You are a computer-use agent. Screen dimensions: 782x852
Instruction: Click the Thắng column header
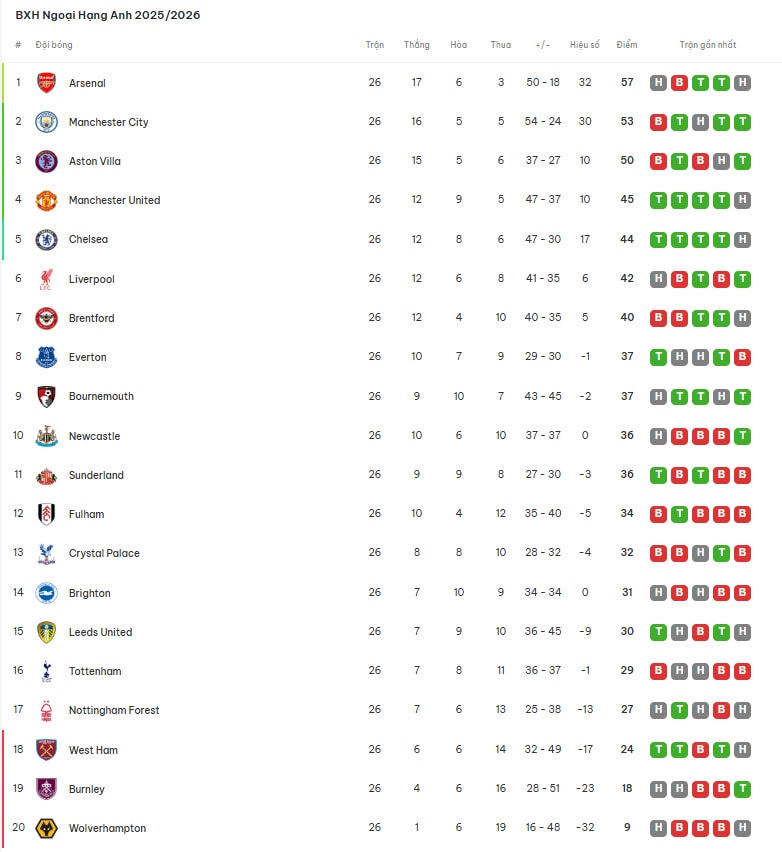(x=417, y=45)
